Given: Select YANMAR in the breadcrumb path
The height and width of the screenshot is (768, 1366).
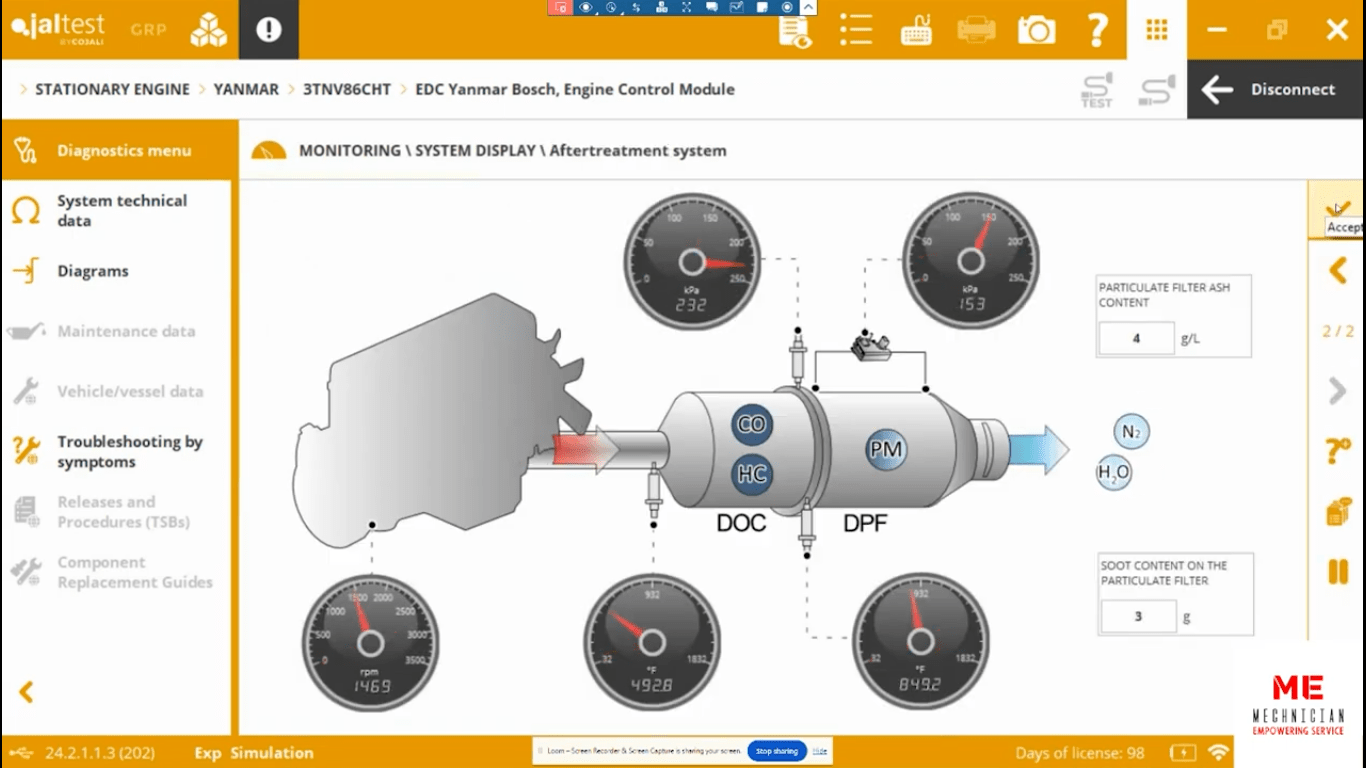Looking at the screenshot, I should (246, 89).
